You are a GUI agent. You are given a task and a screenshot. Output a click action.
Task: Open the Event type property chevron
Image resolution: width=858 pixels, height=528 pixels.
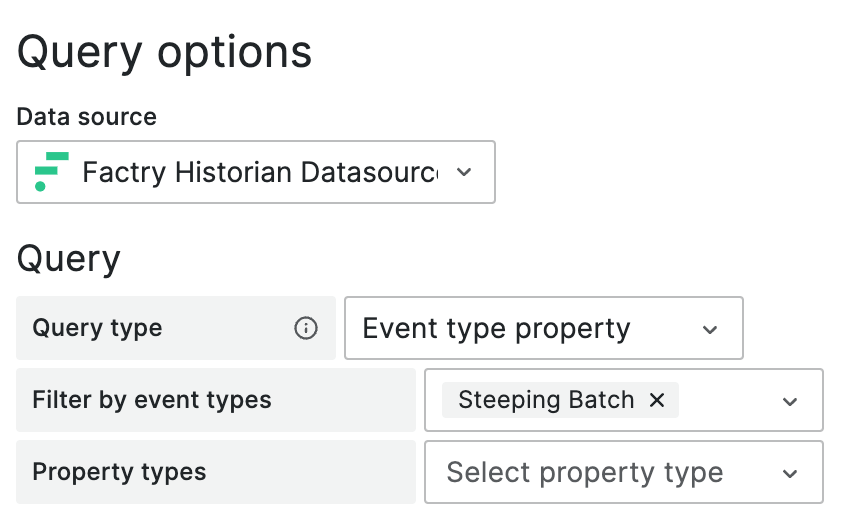[710, 330]
